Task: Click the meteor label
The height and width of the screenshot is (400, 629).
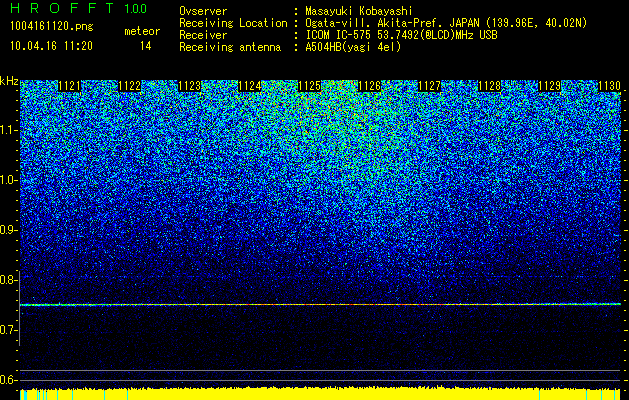Action: click(142, 31)
